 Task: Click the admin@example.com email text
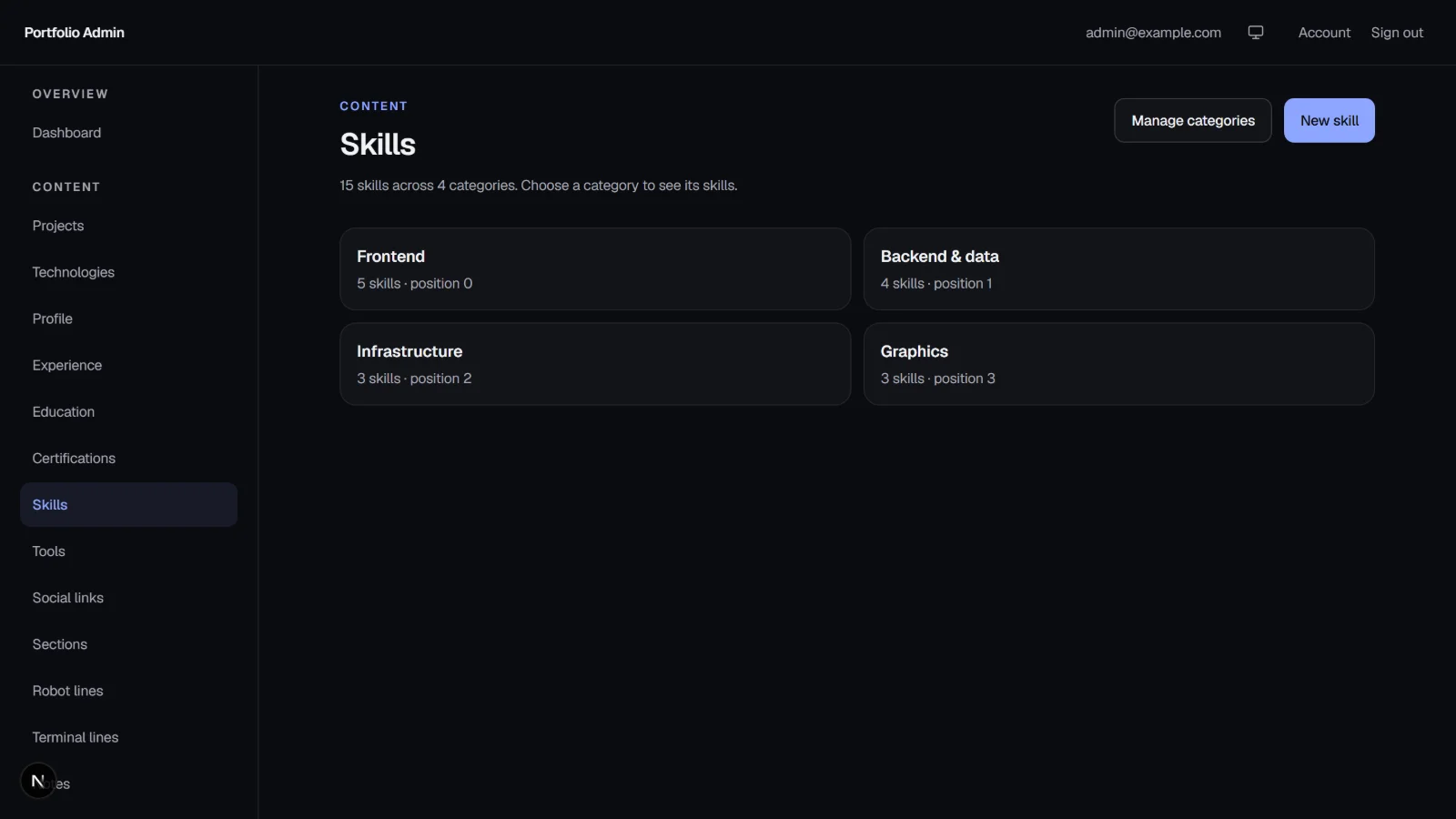(1153, 33)
